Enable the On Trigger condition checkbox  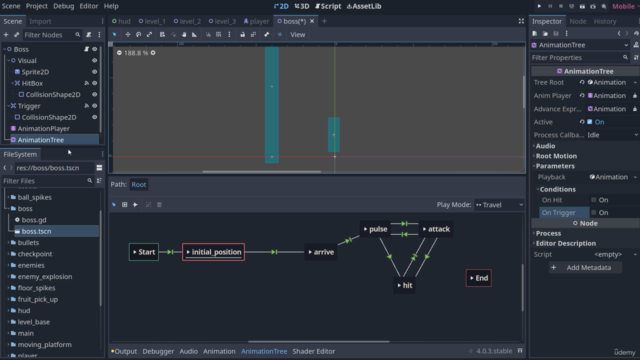[593, 212]
